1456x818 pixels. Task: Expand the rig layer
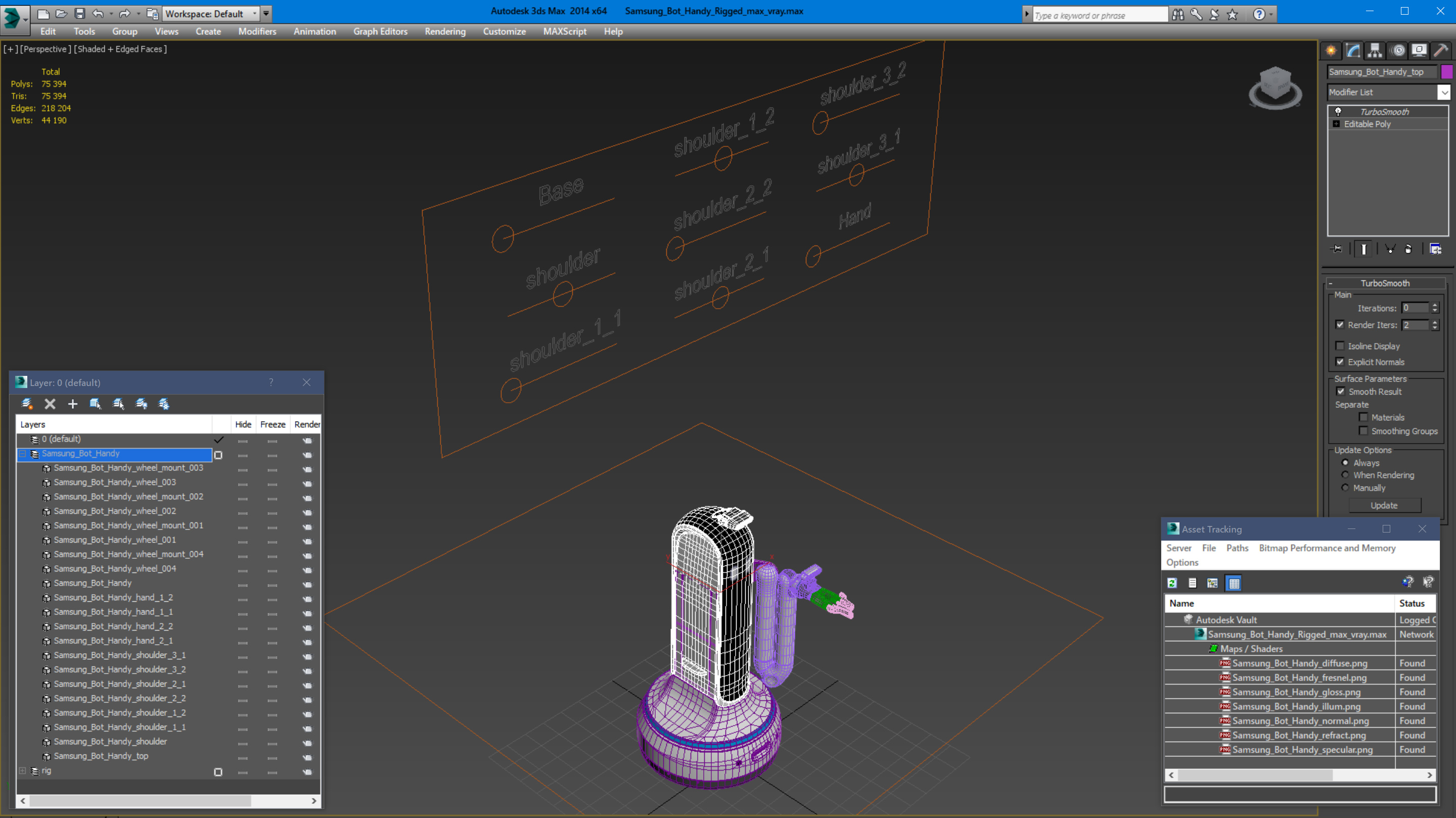[23, 771]
